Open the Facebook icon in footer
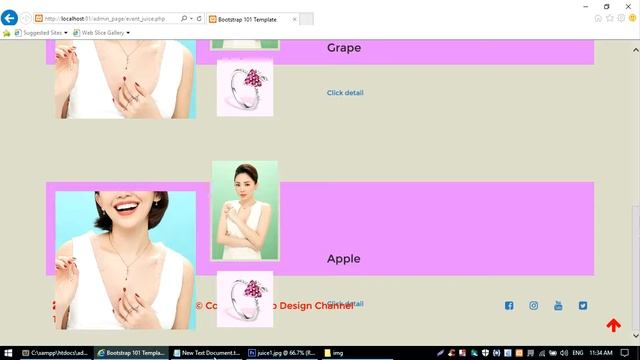The width and height of the screenshot is (640, 360). click(509, 306)
